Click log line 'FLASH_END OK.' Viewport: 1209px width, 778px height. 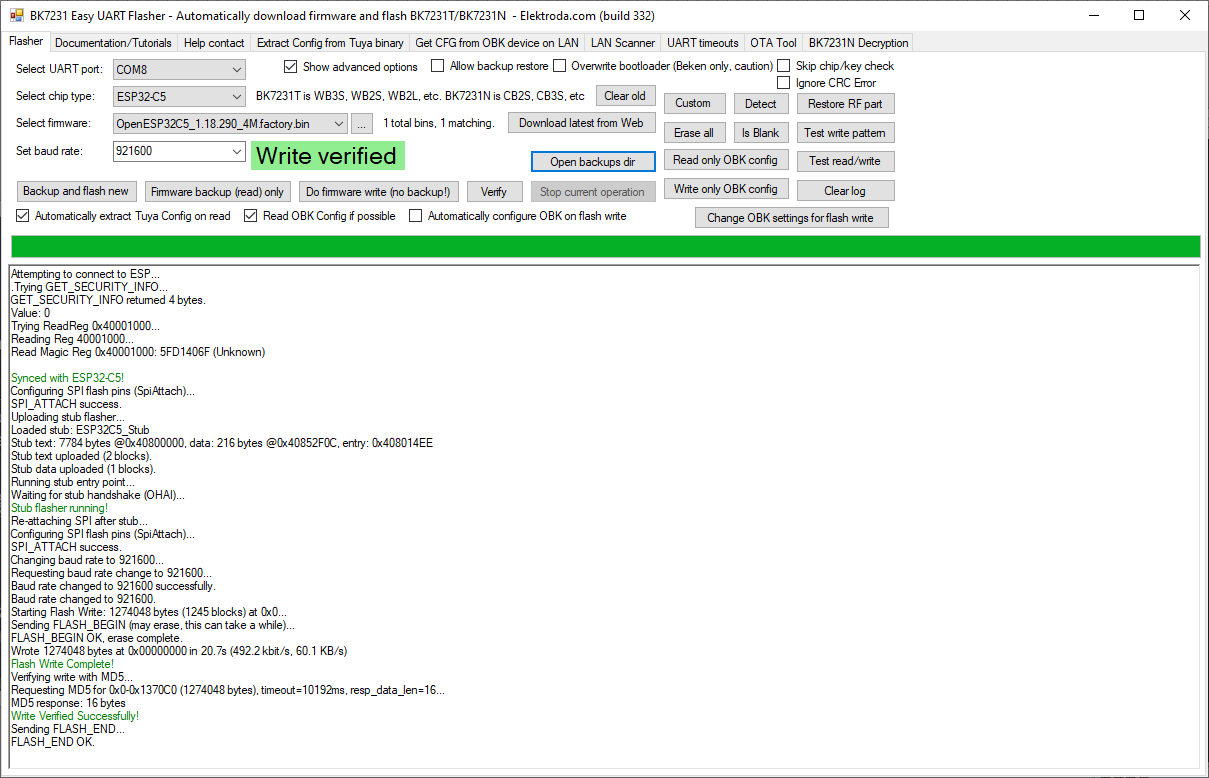pos(53,742)
